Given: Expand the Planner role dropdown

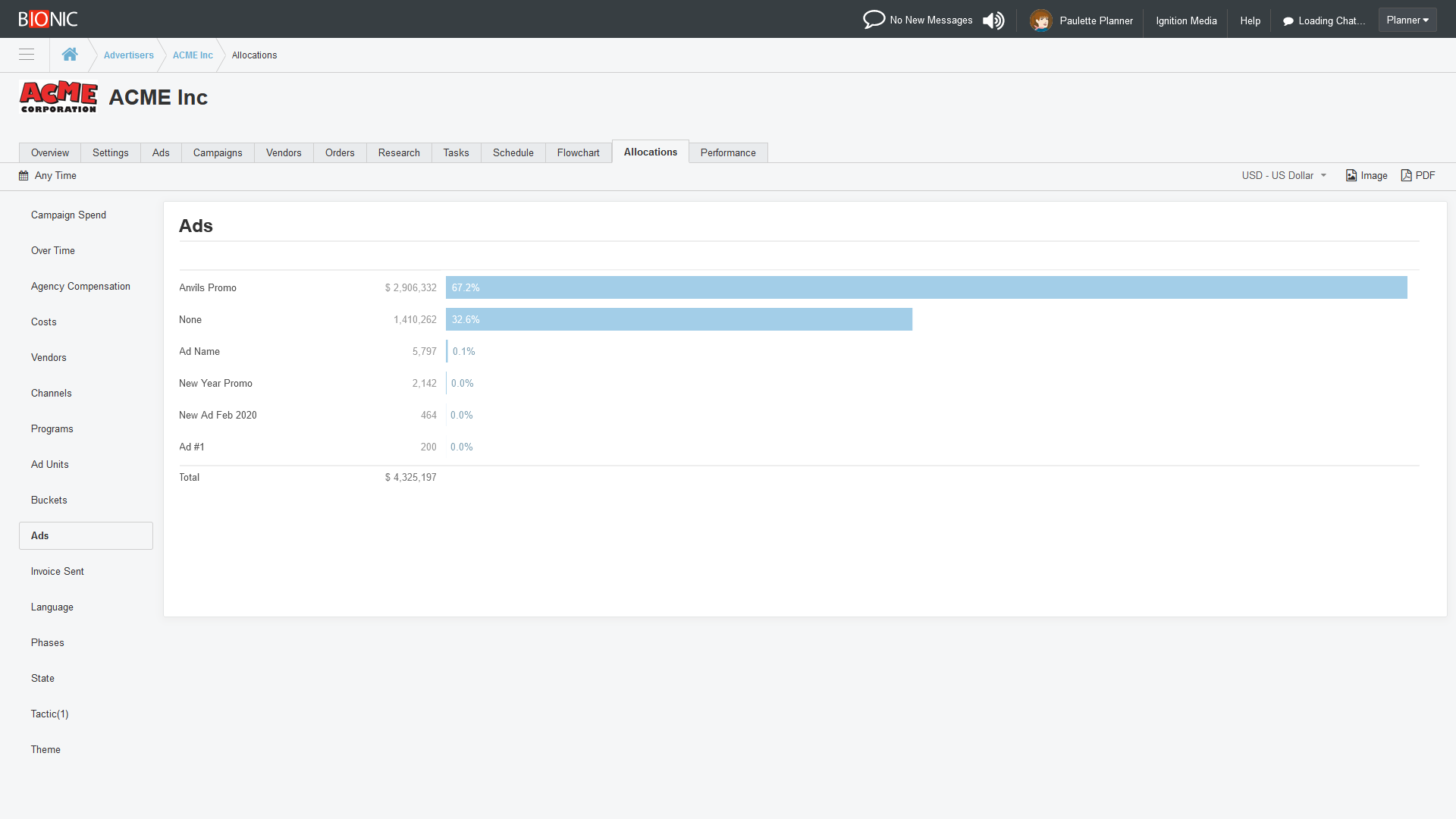Looking at the screenshot, I should pos(1407,20).
